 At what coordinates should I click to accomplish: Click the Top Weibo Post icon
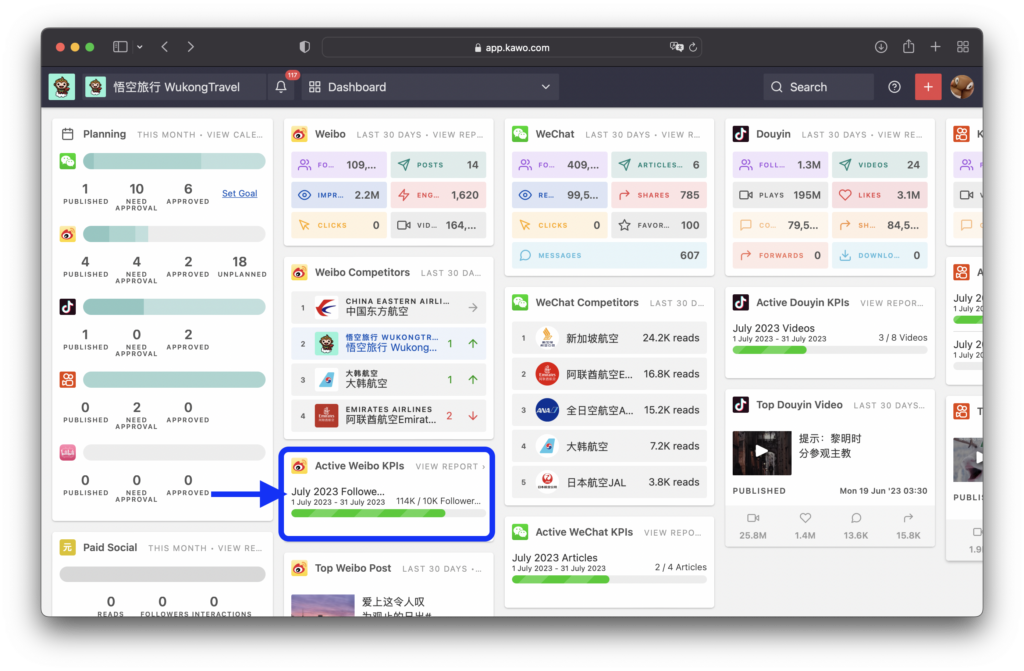tap(299, 568)
